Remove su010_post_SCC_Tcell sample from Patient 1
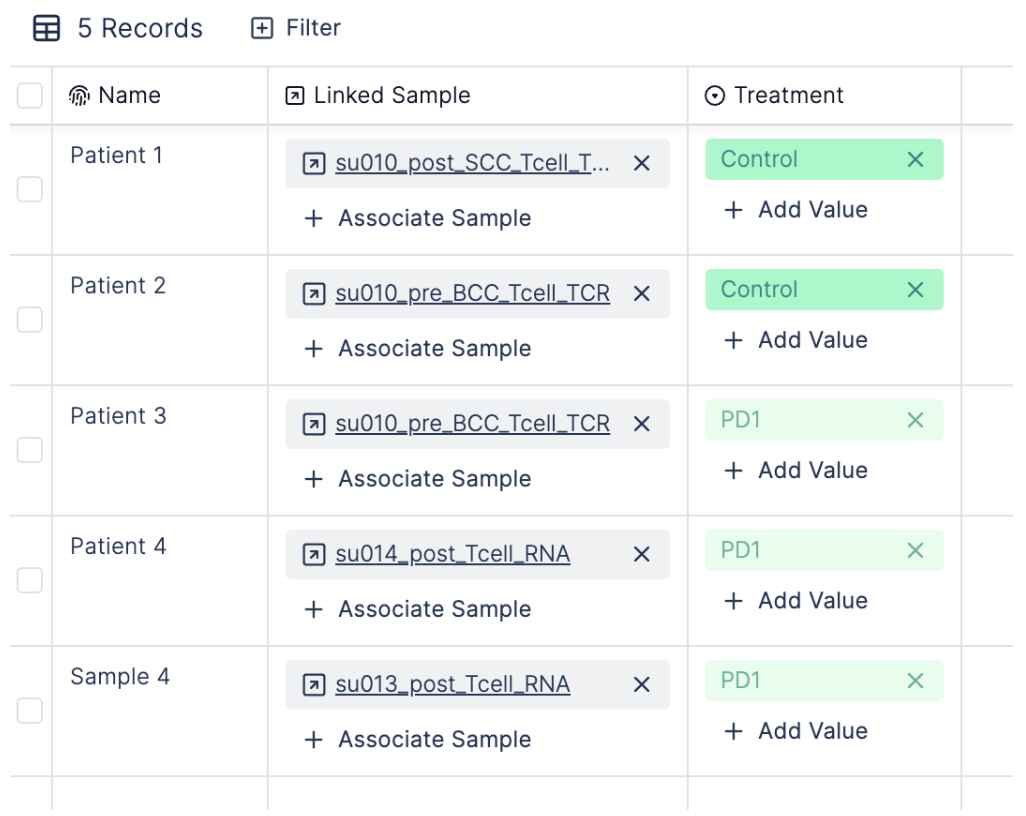Viewport: 1026px width, 816px height. pos(642,163)
